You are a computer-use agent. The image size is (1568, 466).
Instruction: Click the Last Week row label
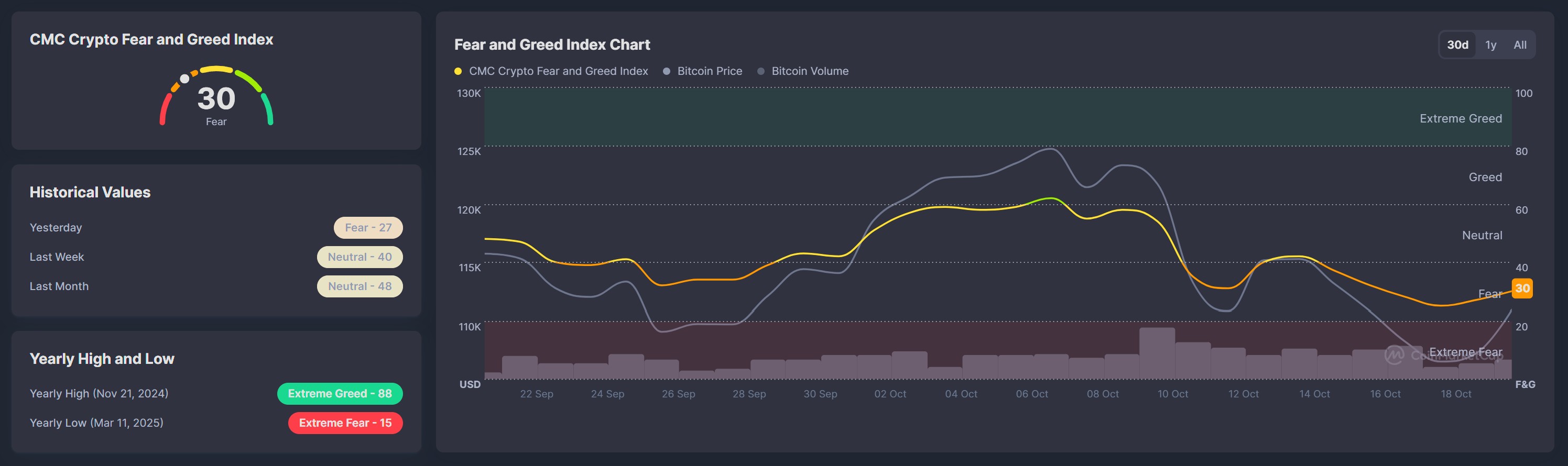57,257
